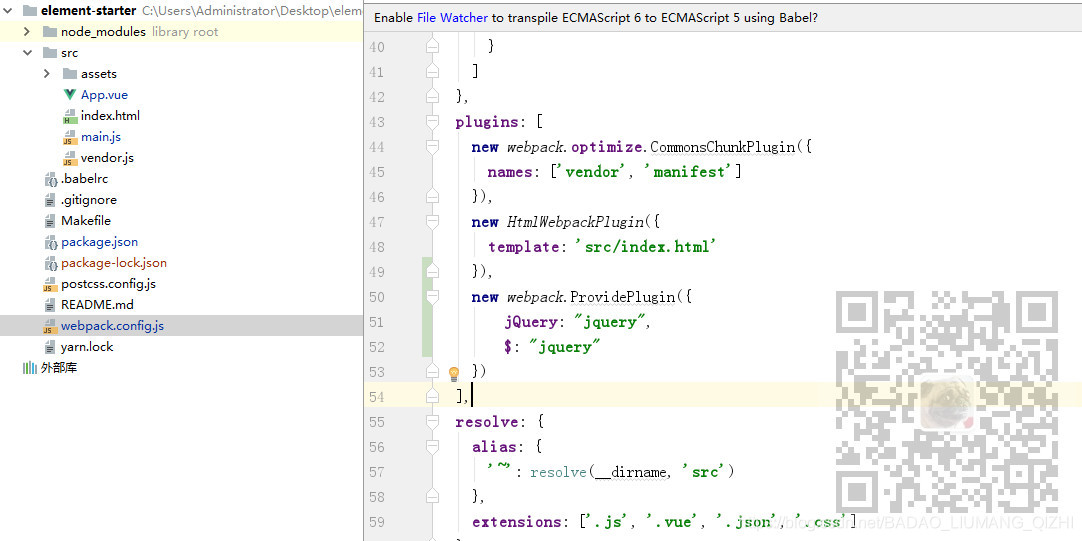Click the Vue icon beside App.vue
Image resolution: width=1082 pixels, height=541 pixels.
click(x=70, y=95)
